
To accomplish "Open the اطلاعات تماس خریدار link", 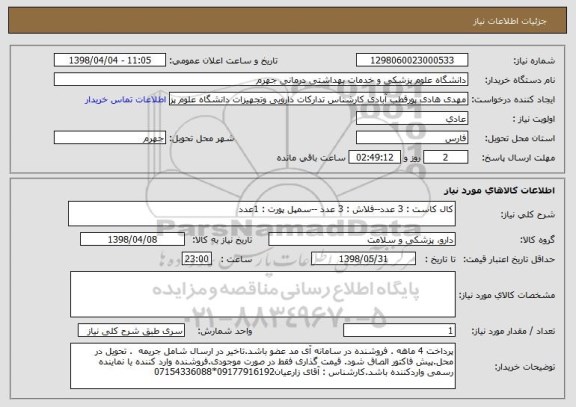I will click(x=126, y=100).
